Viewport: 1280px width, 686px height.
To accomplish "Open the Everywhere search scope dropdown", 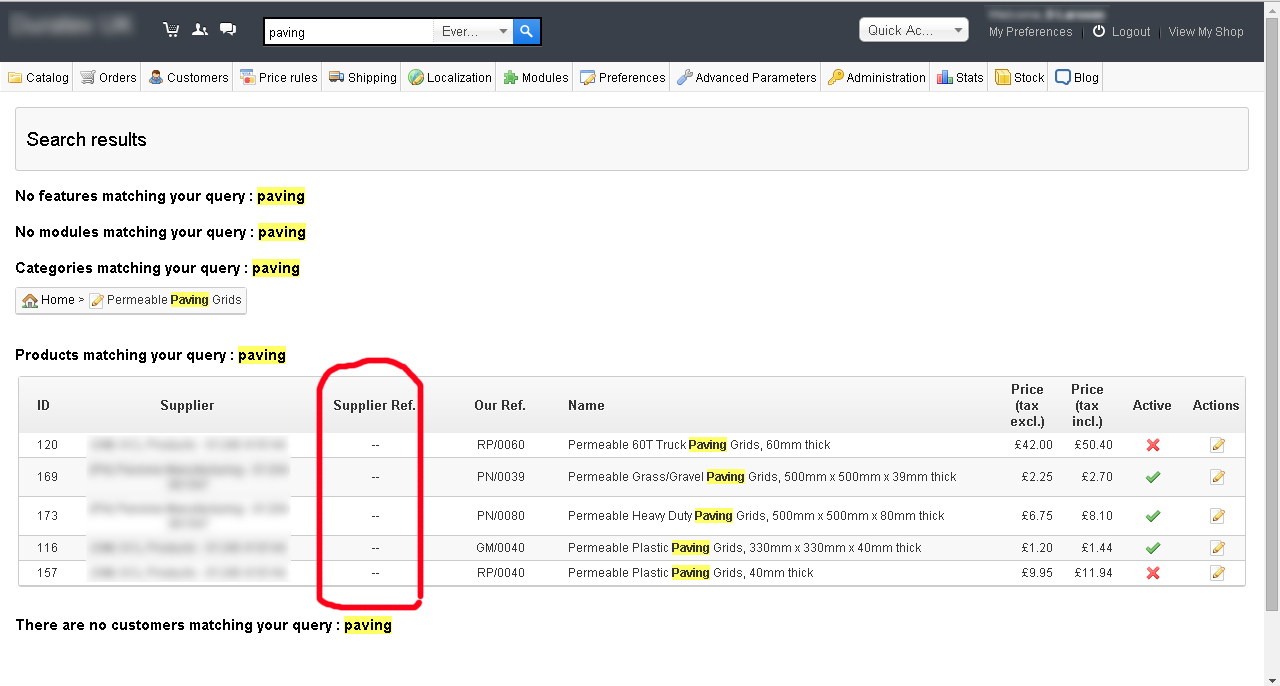I will pos(474,32).
